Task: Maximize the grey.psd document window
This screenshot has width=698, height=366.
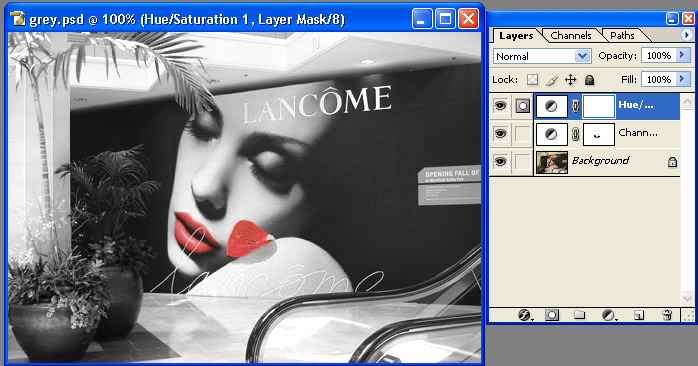Action: pos(445,19)
